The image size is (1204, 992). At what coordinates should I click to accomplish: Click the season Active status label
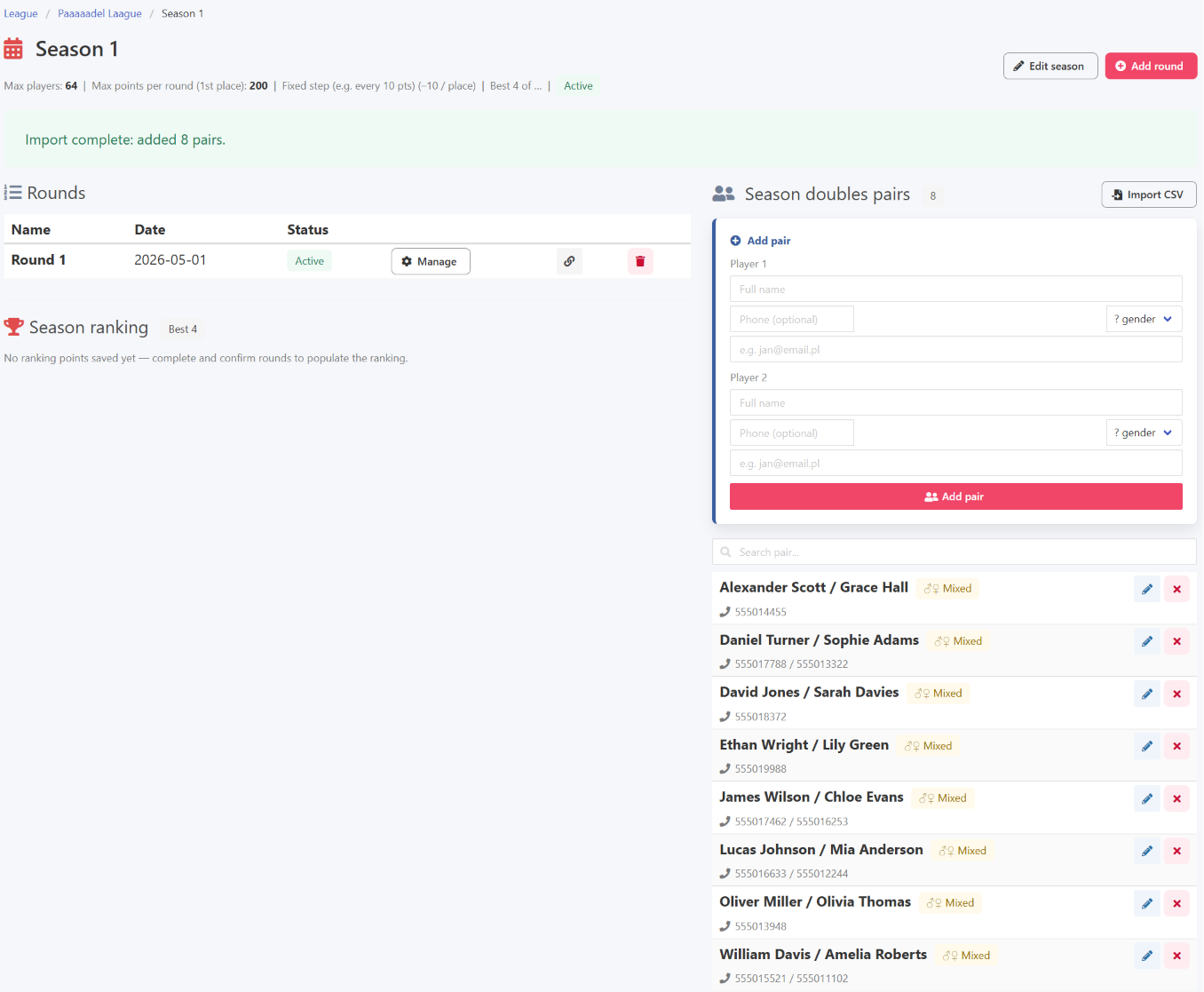(x=578, y=86)
